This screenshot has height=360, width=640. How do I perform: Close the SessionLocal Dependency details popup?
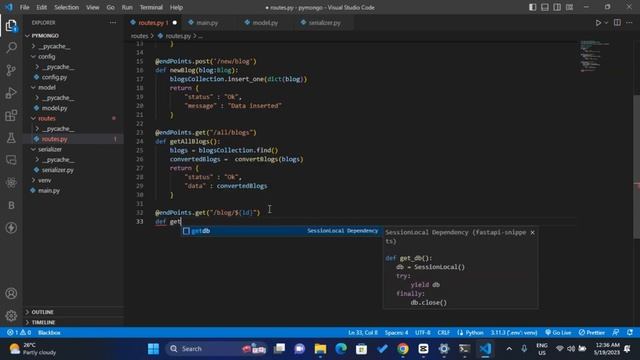532,232
